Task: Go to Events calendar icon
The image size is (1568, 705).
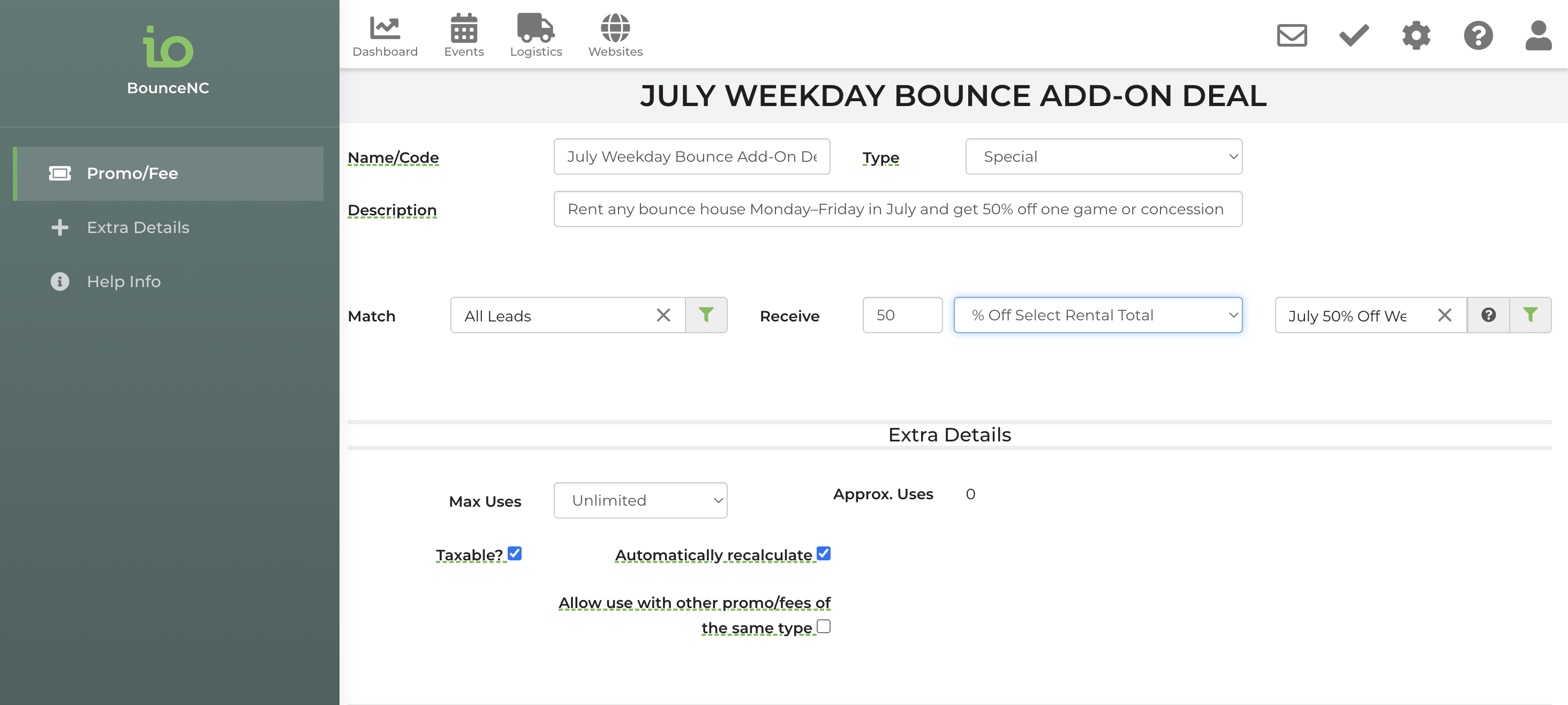Action: (x=463, y=27)
